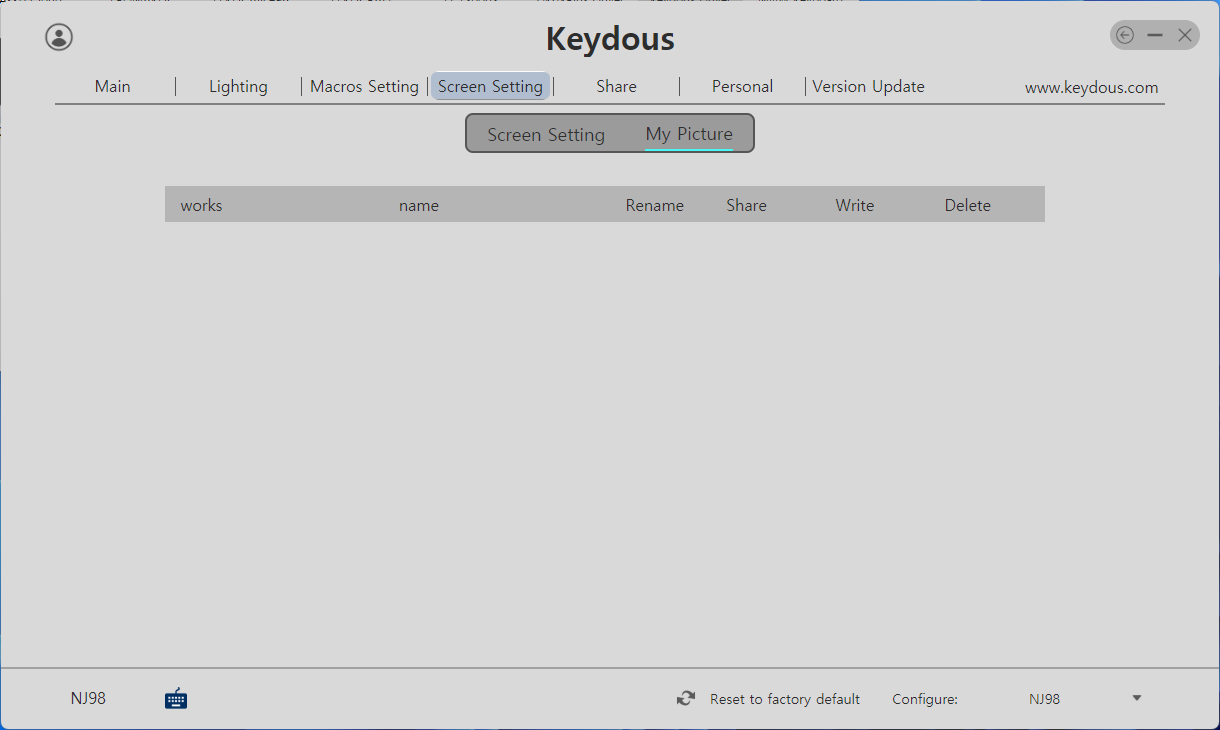Image resolution: width=1220 pixels, height=730 pixels.
Task: Select the My Picture sub-tab
Action: [689, 134]
